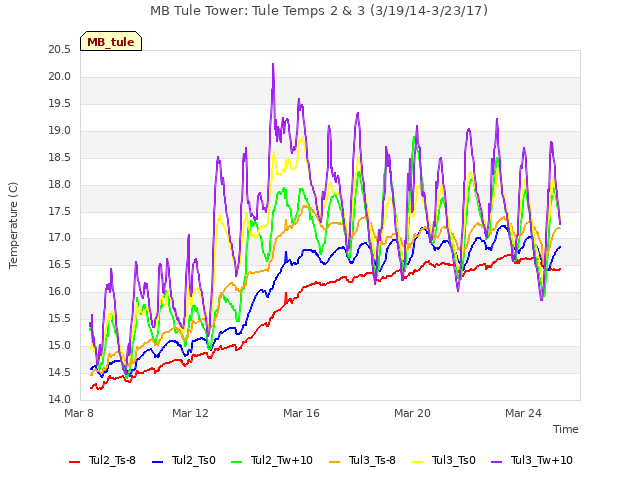Click the purple Tul3_Tw+10 legend swatch
The image size is (640, 480).
click(496, 462)
